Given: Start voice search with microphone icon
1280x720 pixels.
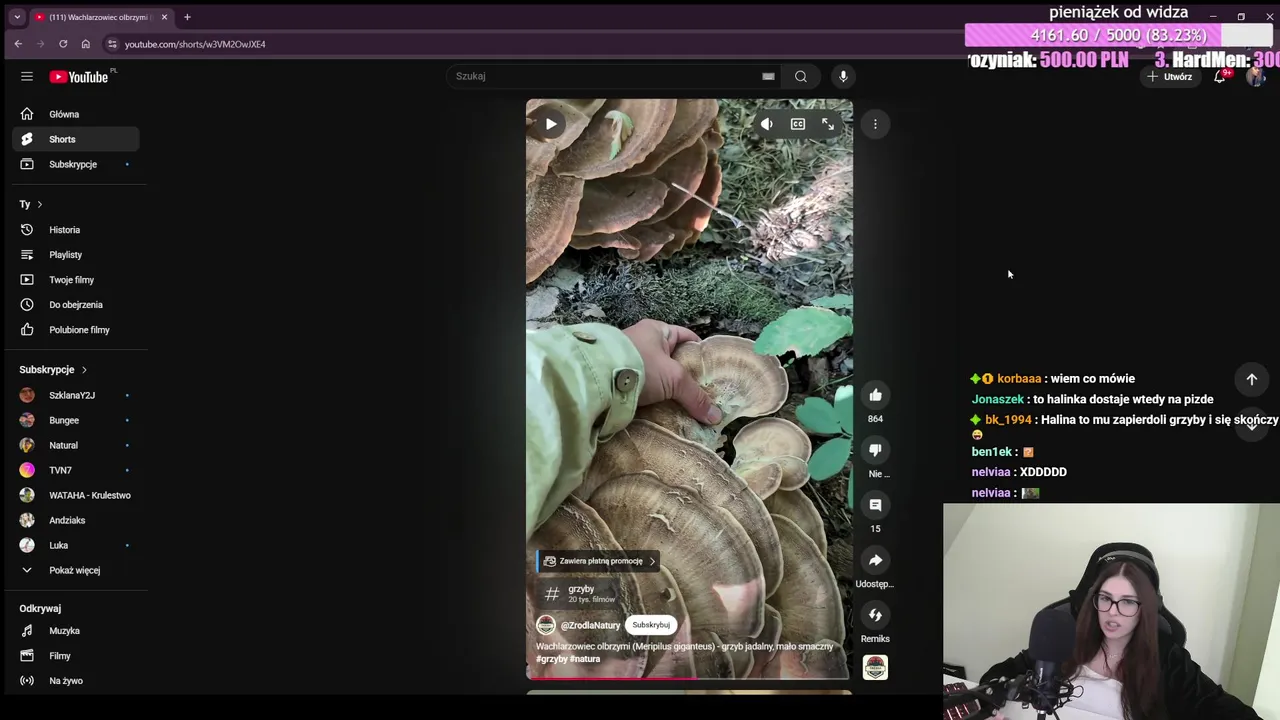Looking at the screenshot, I should tap(843, 76).
